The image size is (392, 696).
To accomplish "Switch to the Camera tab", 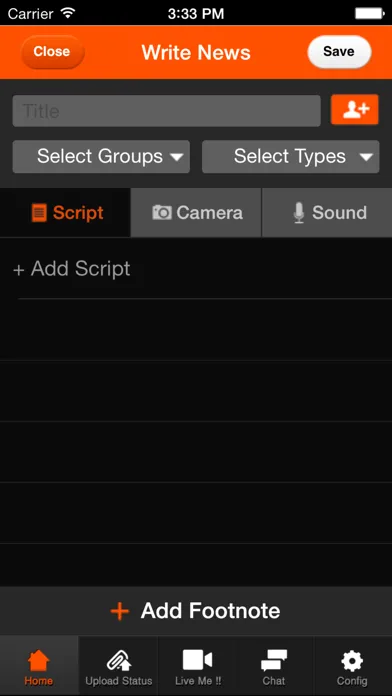I will pos(196,213).
